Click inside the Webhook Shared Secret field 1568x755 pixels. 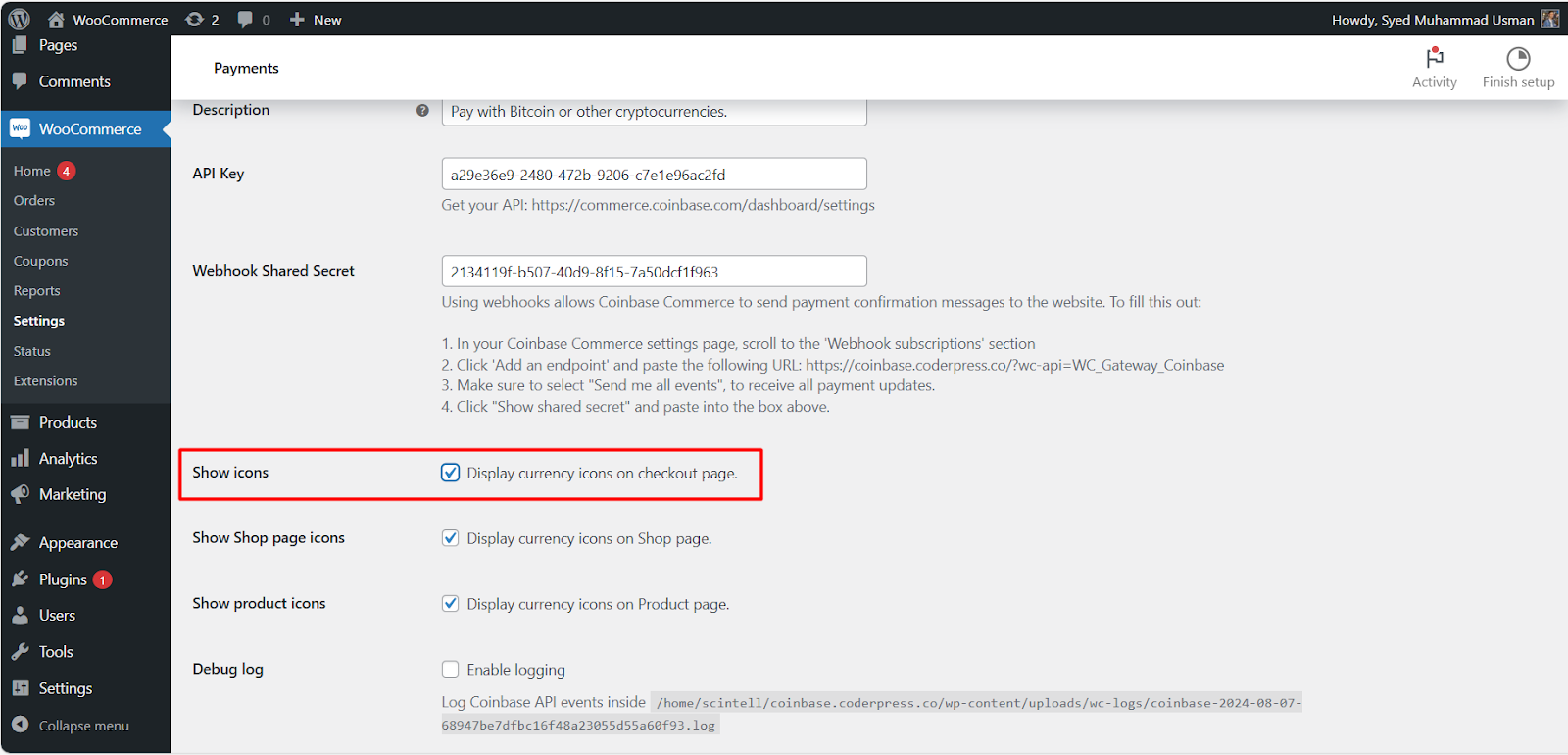tap(654, 272)
